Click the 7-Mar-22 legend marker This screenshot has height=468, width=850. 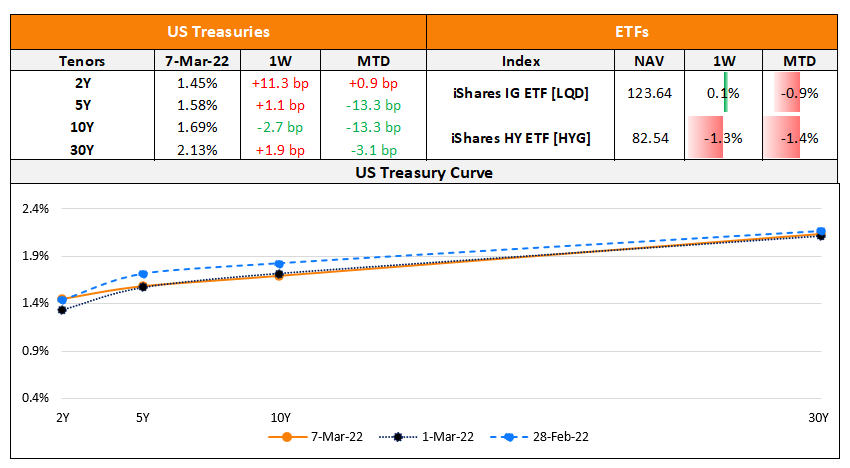click(x=287, y=437)
